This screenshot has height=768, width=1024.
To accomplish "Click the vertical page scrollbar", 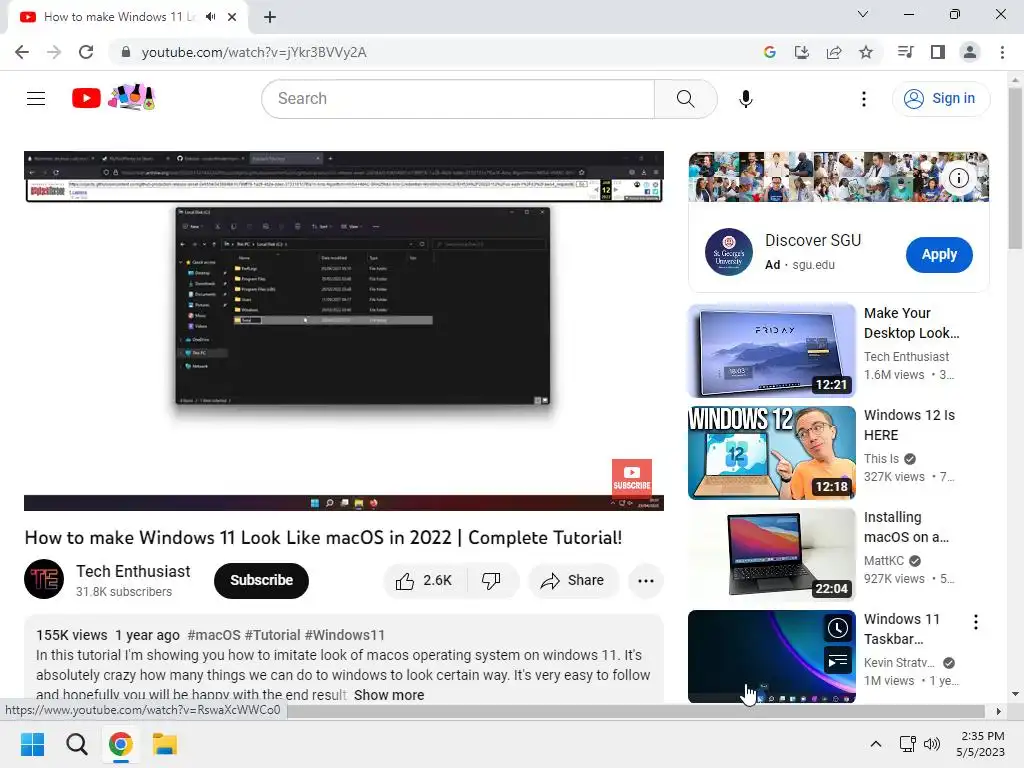I will pos(1015,170).
